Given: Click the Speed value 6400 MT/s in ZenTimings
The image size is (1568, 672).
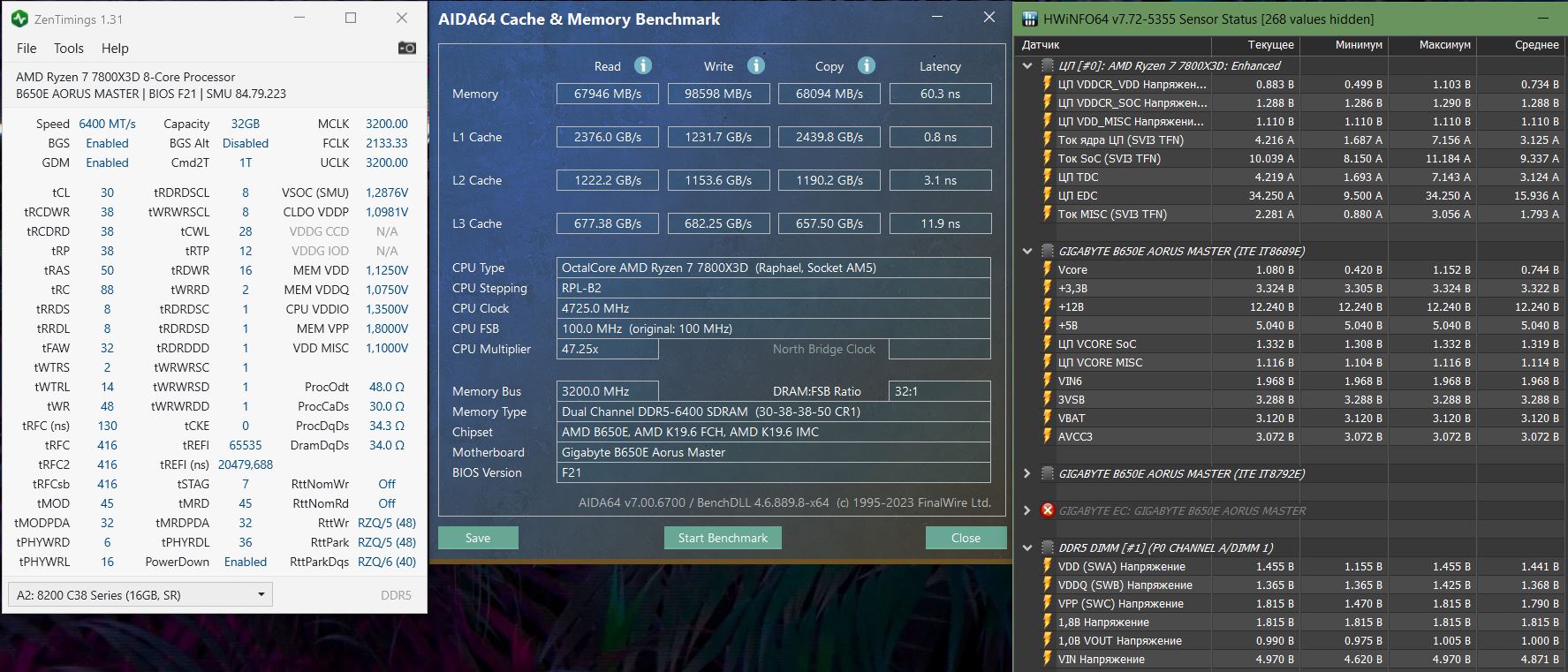Looking at the screenshot, I should click(x=108, y=124).
